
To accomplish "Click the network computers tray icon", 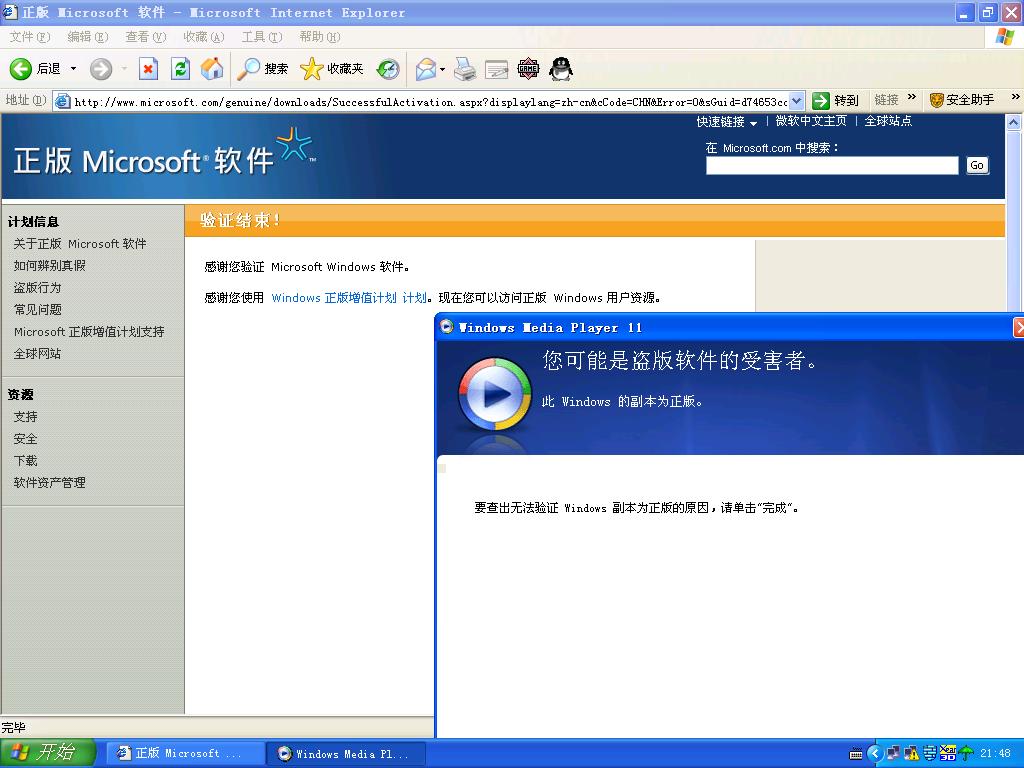I will pyautogui.click(x=893, y=754).
